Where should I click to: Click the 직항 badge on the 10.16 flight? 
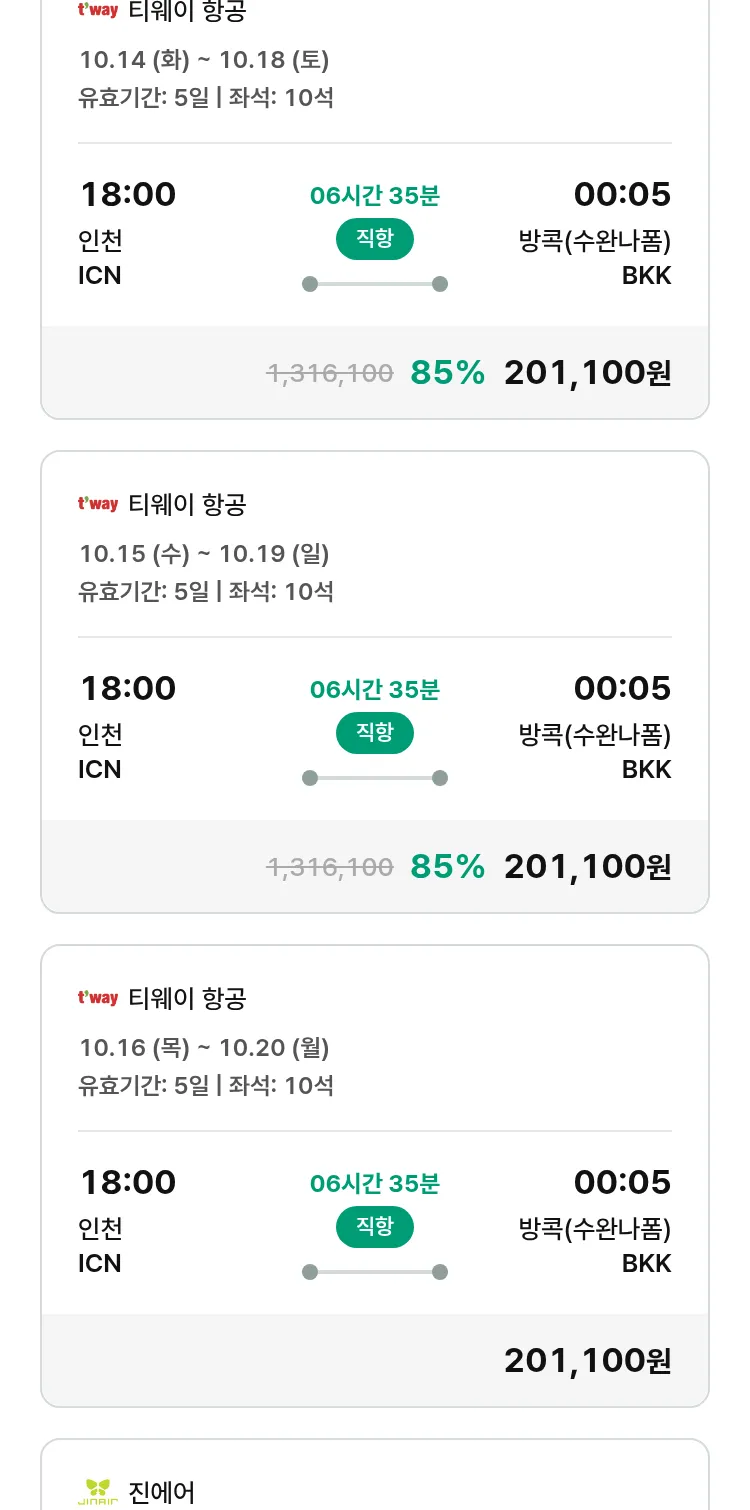[x=374, y=1227]
